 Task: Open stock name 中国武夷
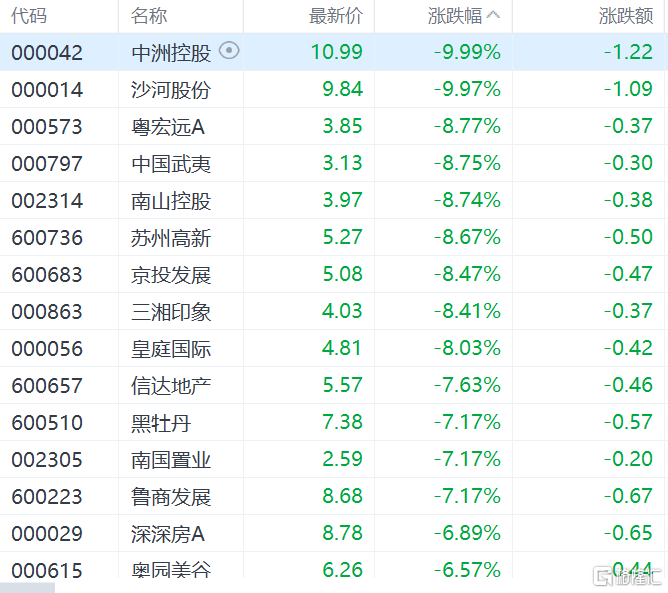171,164
